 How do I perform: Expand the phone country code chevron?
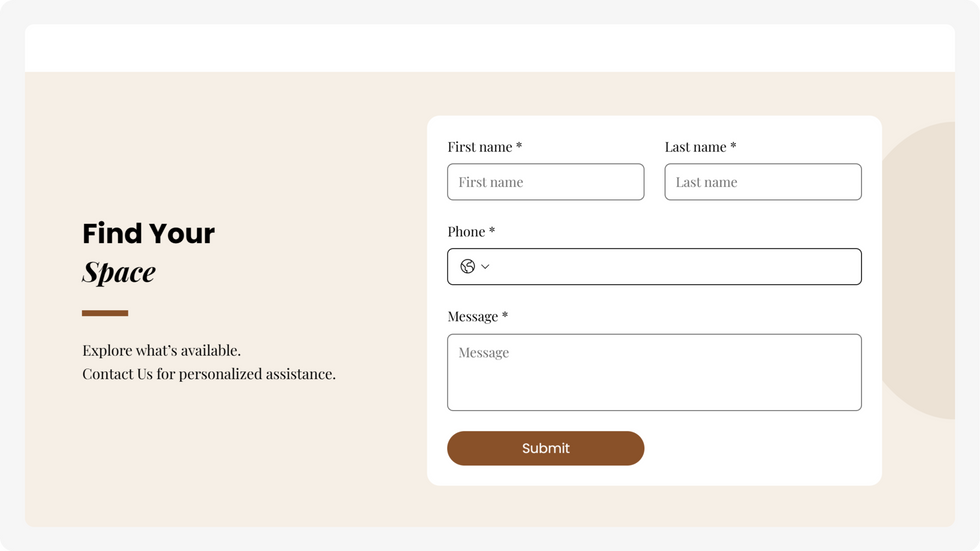(485, 267)
